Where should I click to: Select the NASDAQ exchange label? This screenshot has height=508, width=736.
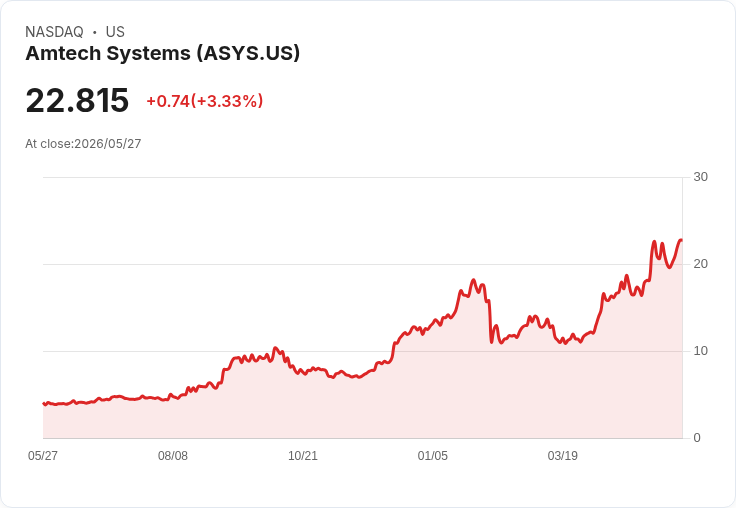[x=54, y=32]
